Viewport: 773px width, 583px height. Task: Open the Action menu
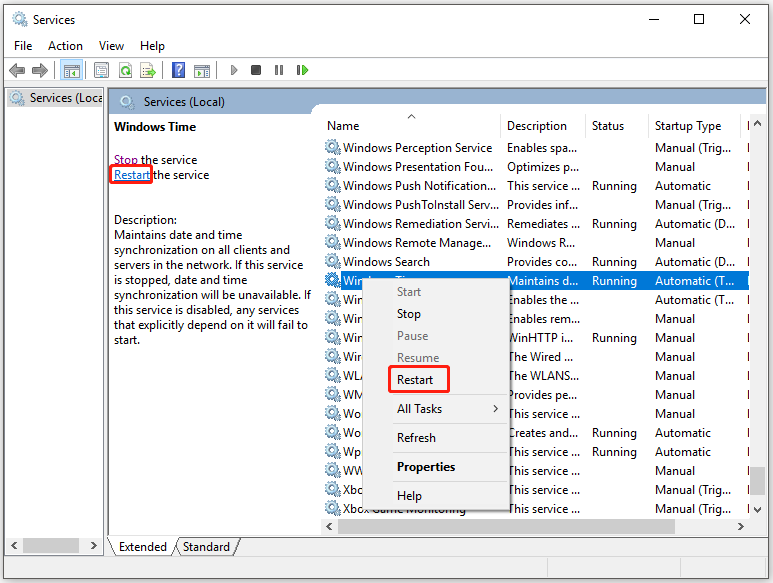65,46
